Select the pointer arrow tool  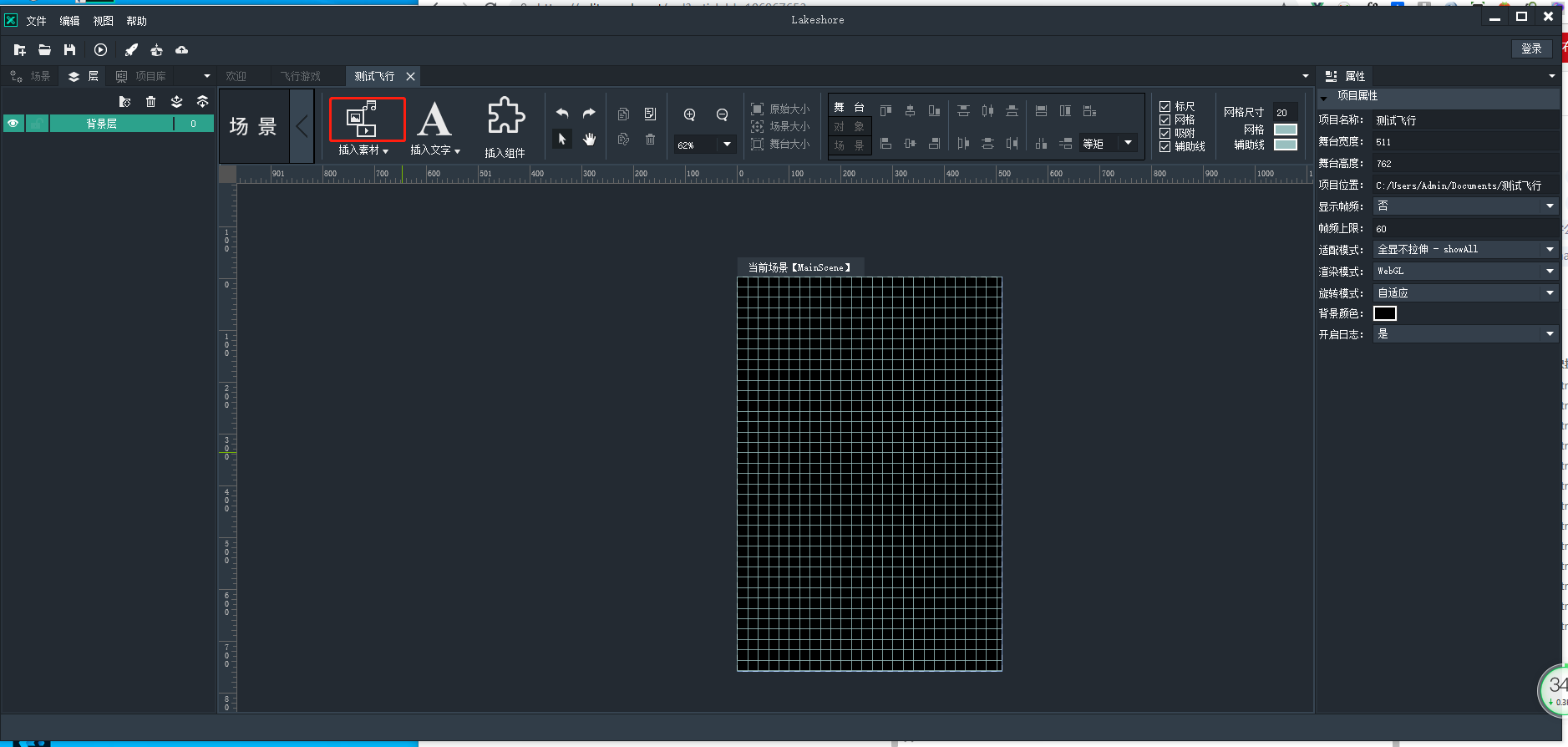click(562, 139)
